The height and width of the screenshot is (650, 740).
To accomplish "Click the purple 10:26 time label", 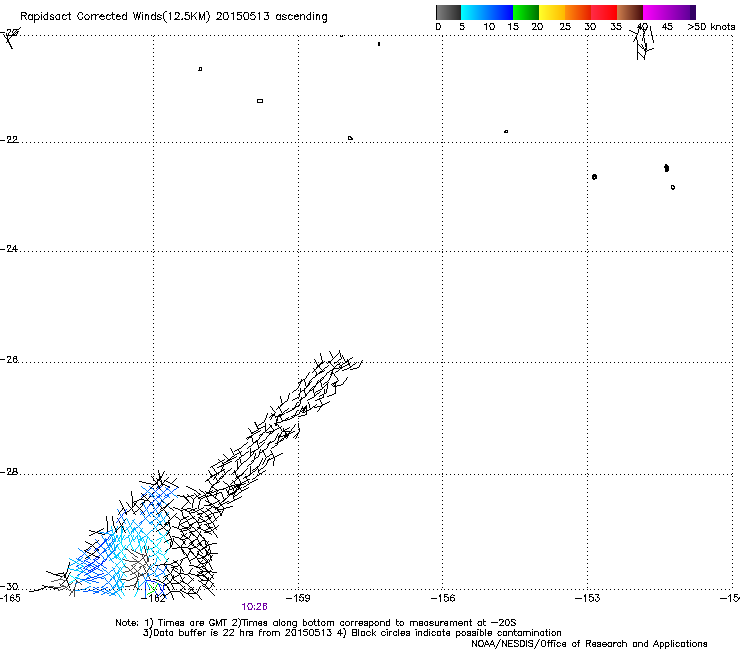I will (254, 607).
